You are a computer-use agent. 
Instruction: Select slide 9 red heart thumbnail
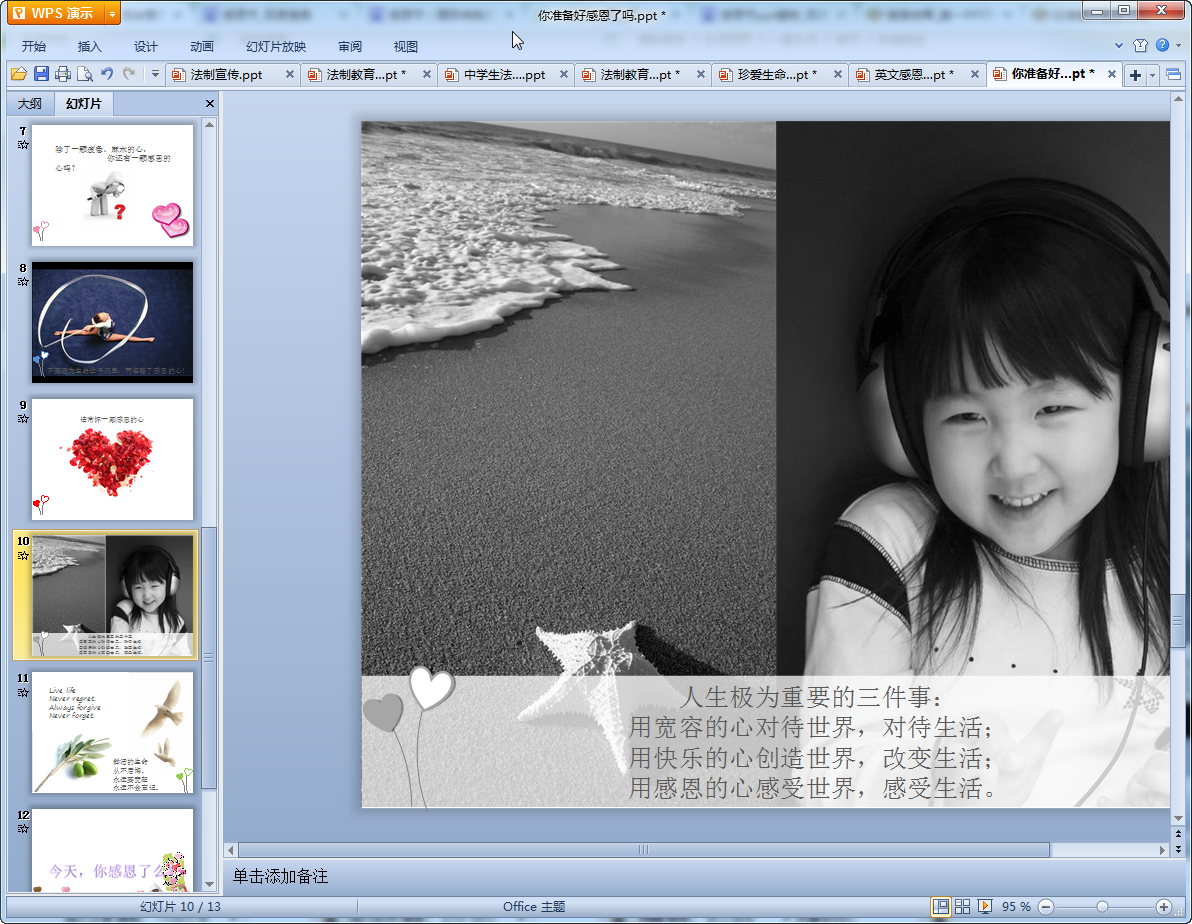point(112,459)
